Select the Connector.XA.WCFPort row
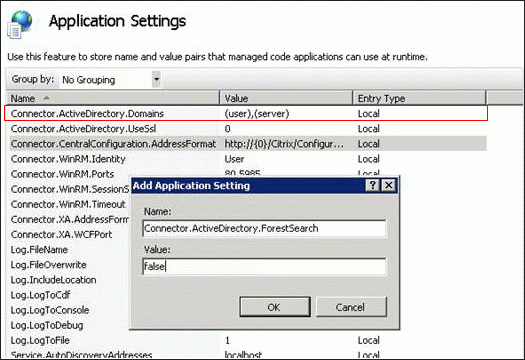 61,234
